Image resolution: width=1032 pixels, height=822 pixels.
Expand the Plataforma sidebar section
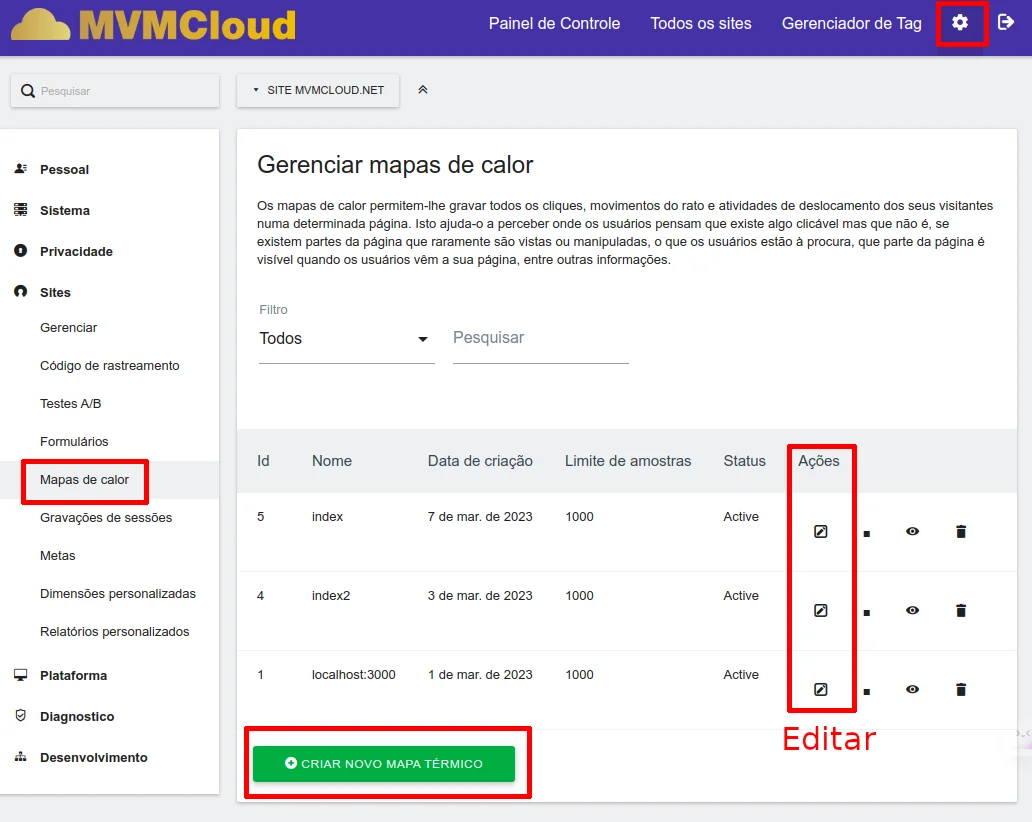(x=73, y=676)
